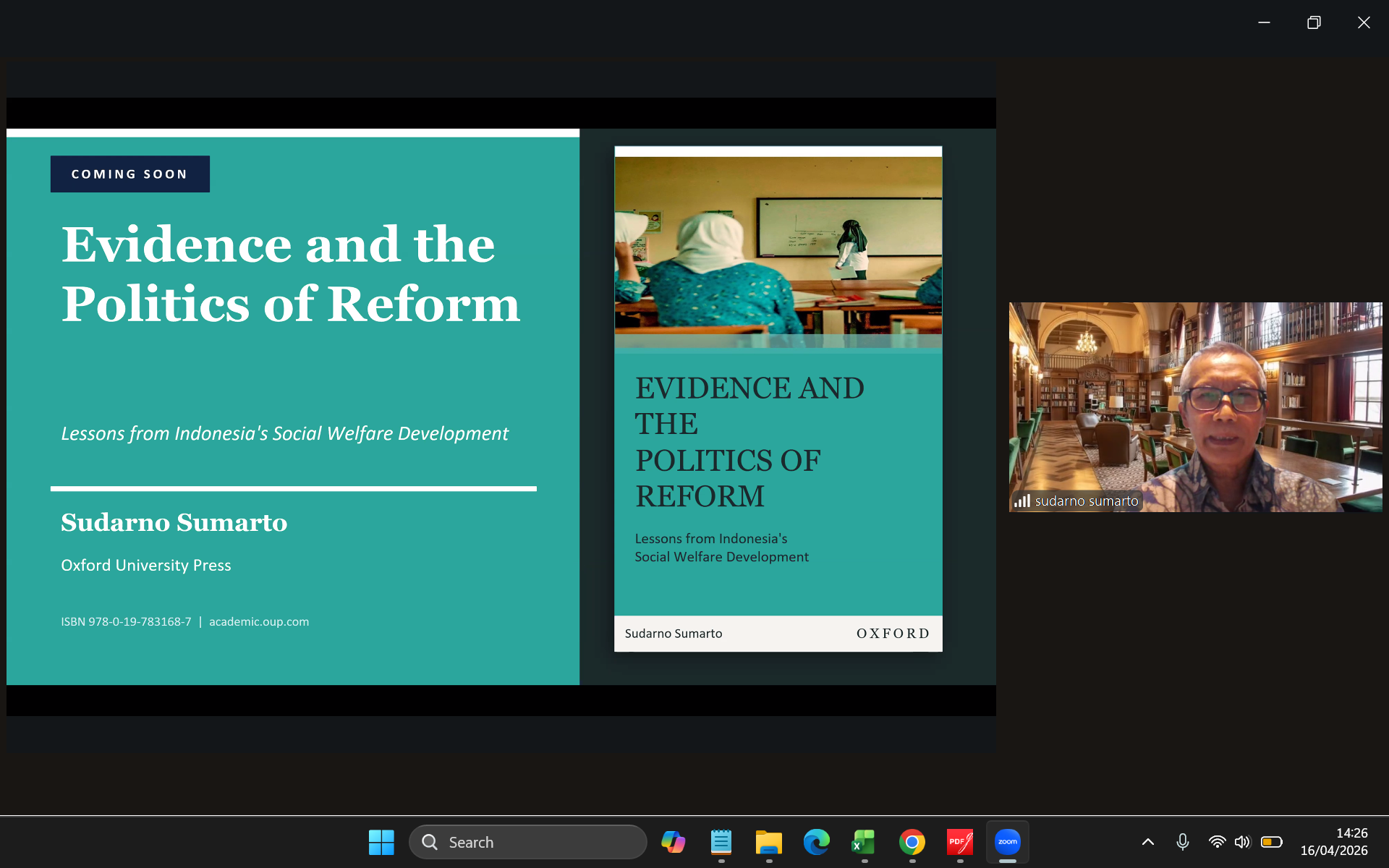Open Microsoft Edge from the taskbar

817,842
